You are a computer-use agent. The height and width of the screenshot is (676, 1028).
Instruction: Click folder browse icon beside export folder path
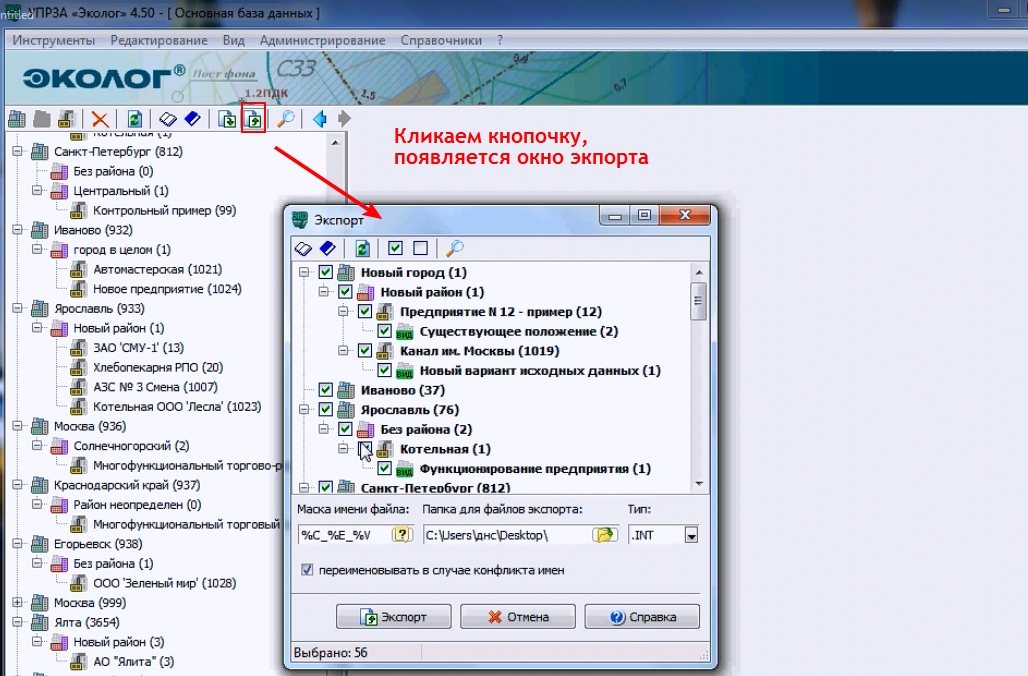tap(604, 535)
